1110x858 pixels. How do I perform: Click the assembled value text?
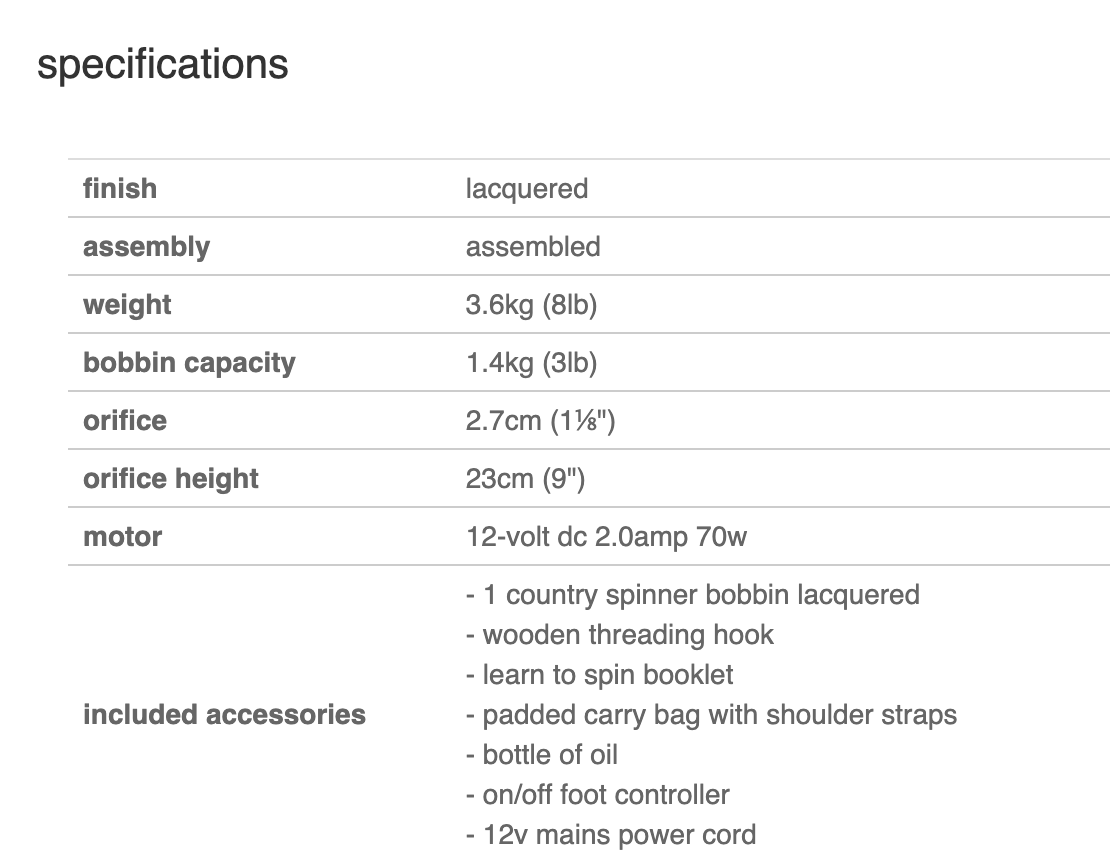point(532,246)
